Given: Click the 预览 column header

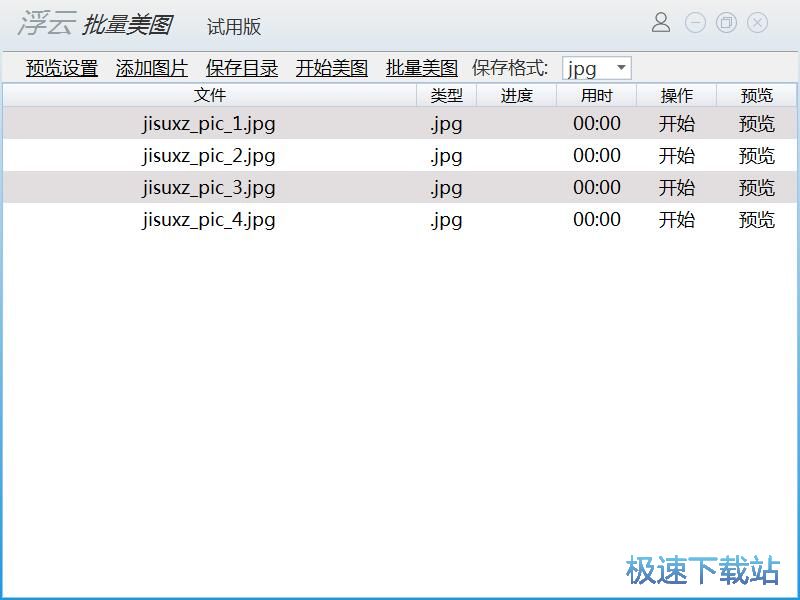Looking at the screenshot, I should pos(757,95).
